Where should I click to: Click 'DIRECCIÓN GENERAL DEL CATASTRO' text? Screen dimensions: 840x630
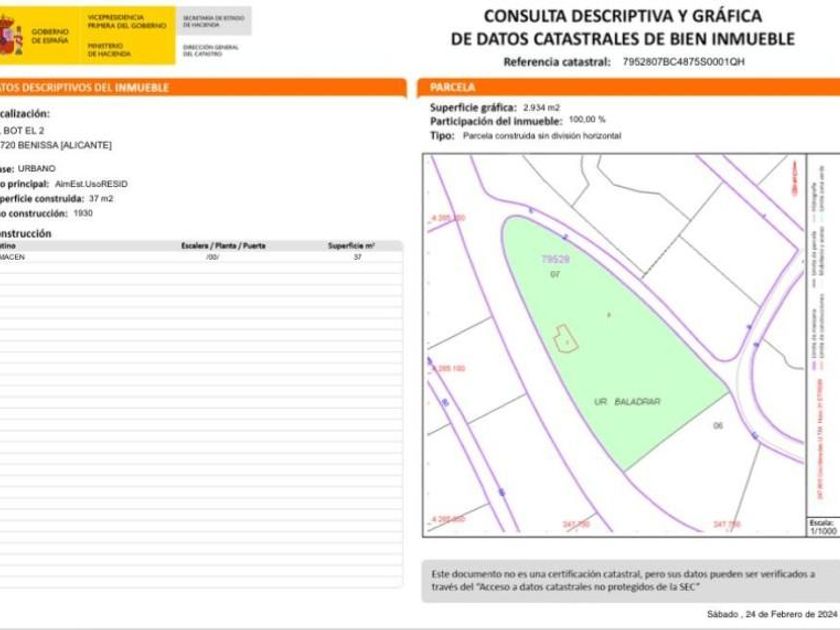click(x=211, y=50)
